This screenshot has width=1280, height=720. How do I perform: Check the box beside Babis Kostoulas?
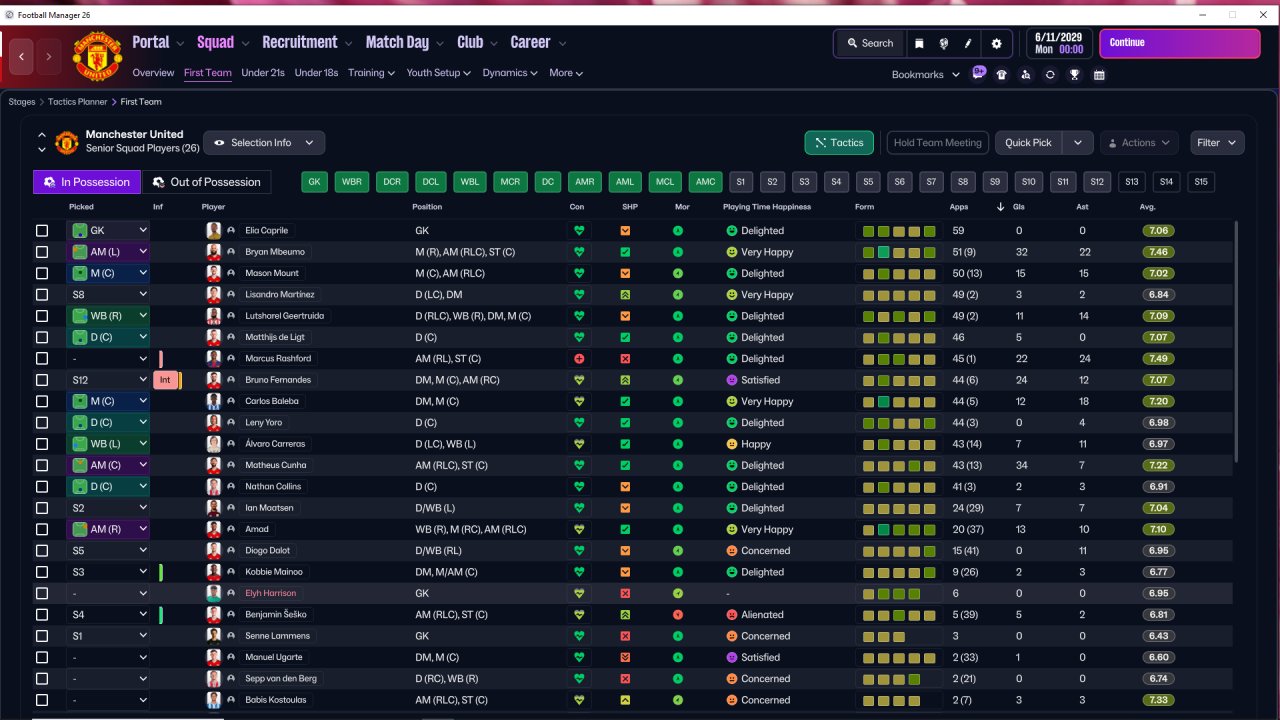[x=42, y=700]
